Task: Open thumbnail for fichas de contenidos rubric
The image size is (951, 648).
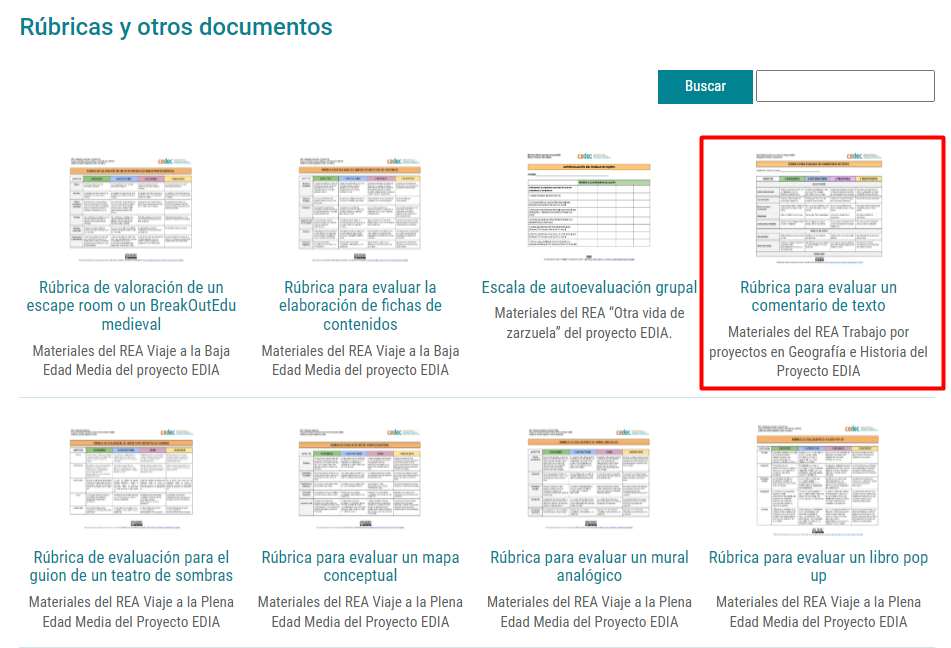Action: (360, 209)
